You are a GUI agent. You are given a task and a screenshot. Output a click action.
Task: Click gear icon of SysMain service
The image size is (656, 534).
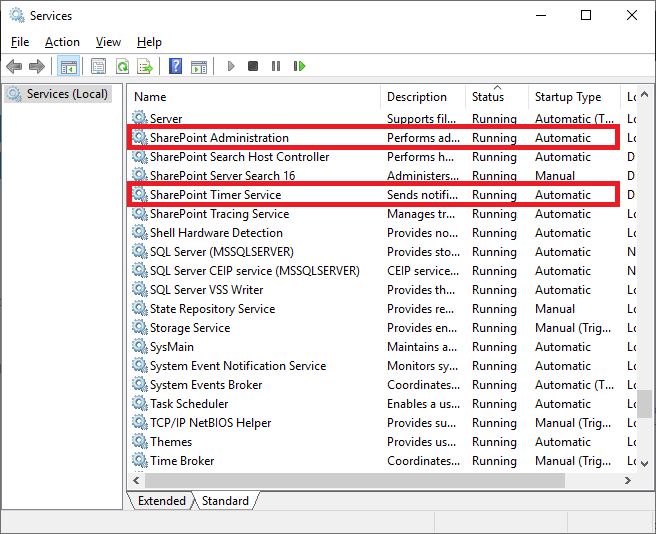pos(140,346)
